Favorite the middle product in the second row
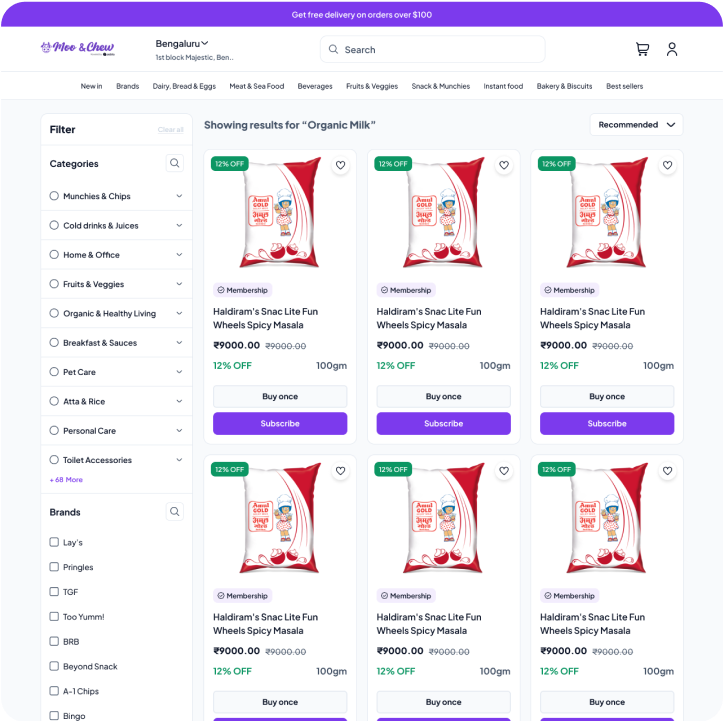The height and width of the screenshot is (721, 723). 504,471
